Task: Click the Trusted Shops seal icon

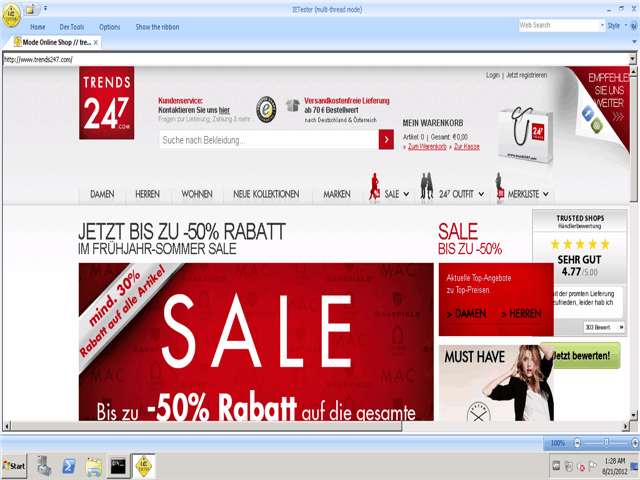Action: click(266, 109)
